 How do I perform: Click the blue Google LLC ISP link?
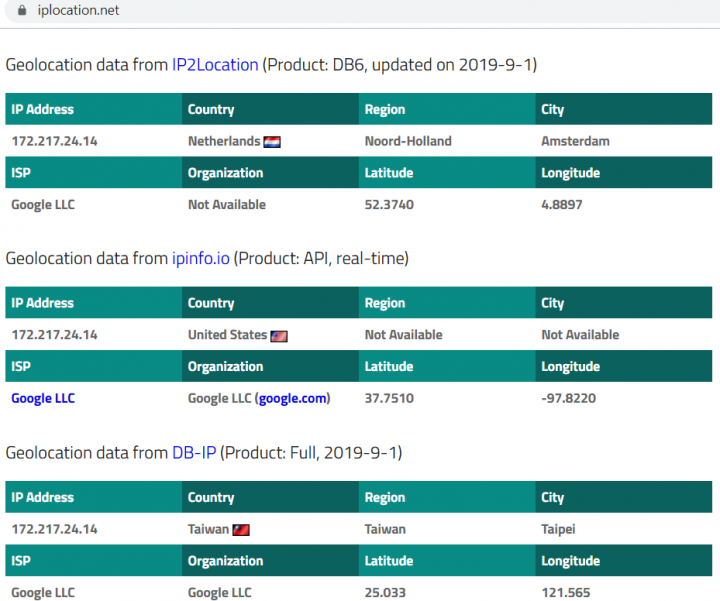43,398
